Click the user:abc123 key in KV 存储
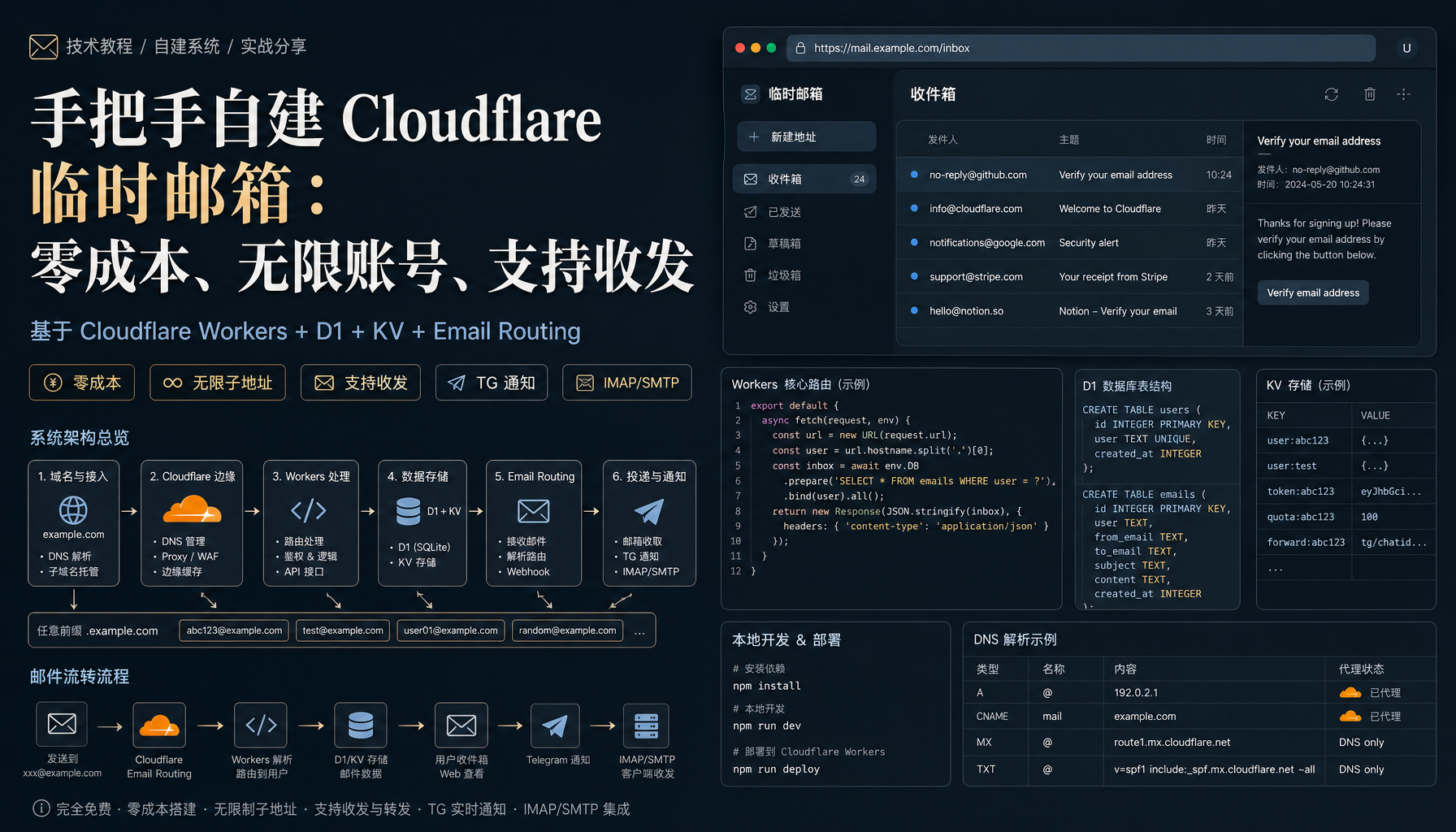Viewport: 1456px width, 832px height. (x=1298, y=440)
